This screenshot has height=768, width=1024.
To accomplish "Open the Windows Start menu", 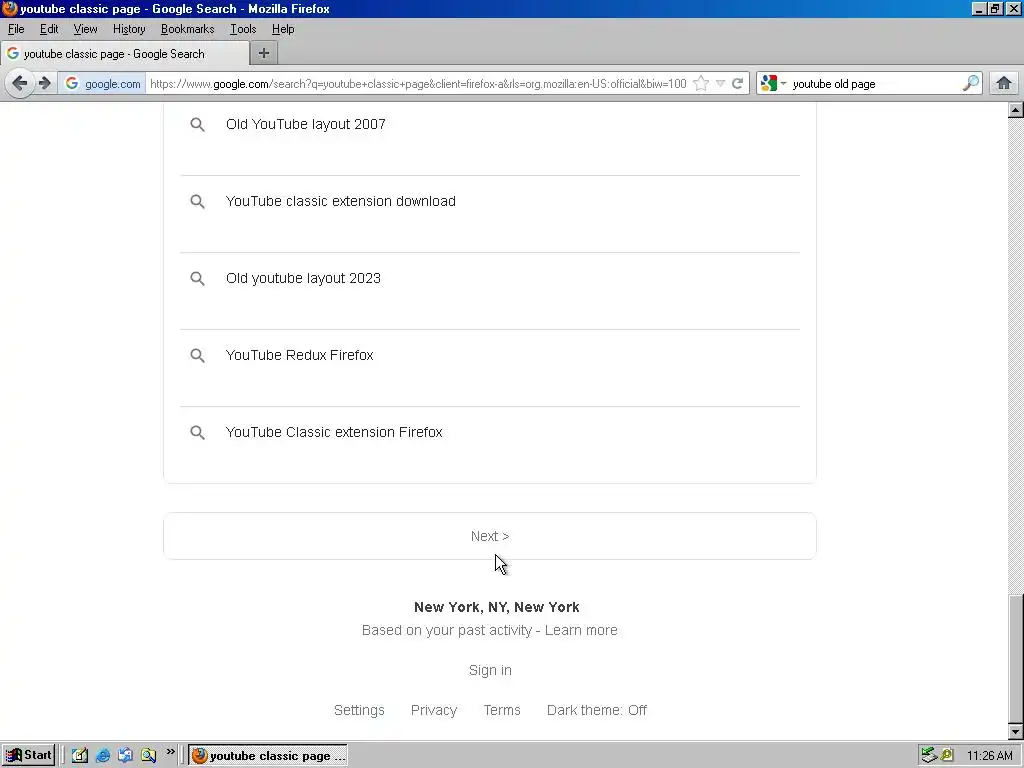I will tap(28, 756).
